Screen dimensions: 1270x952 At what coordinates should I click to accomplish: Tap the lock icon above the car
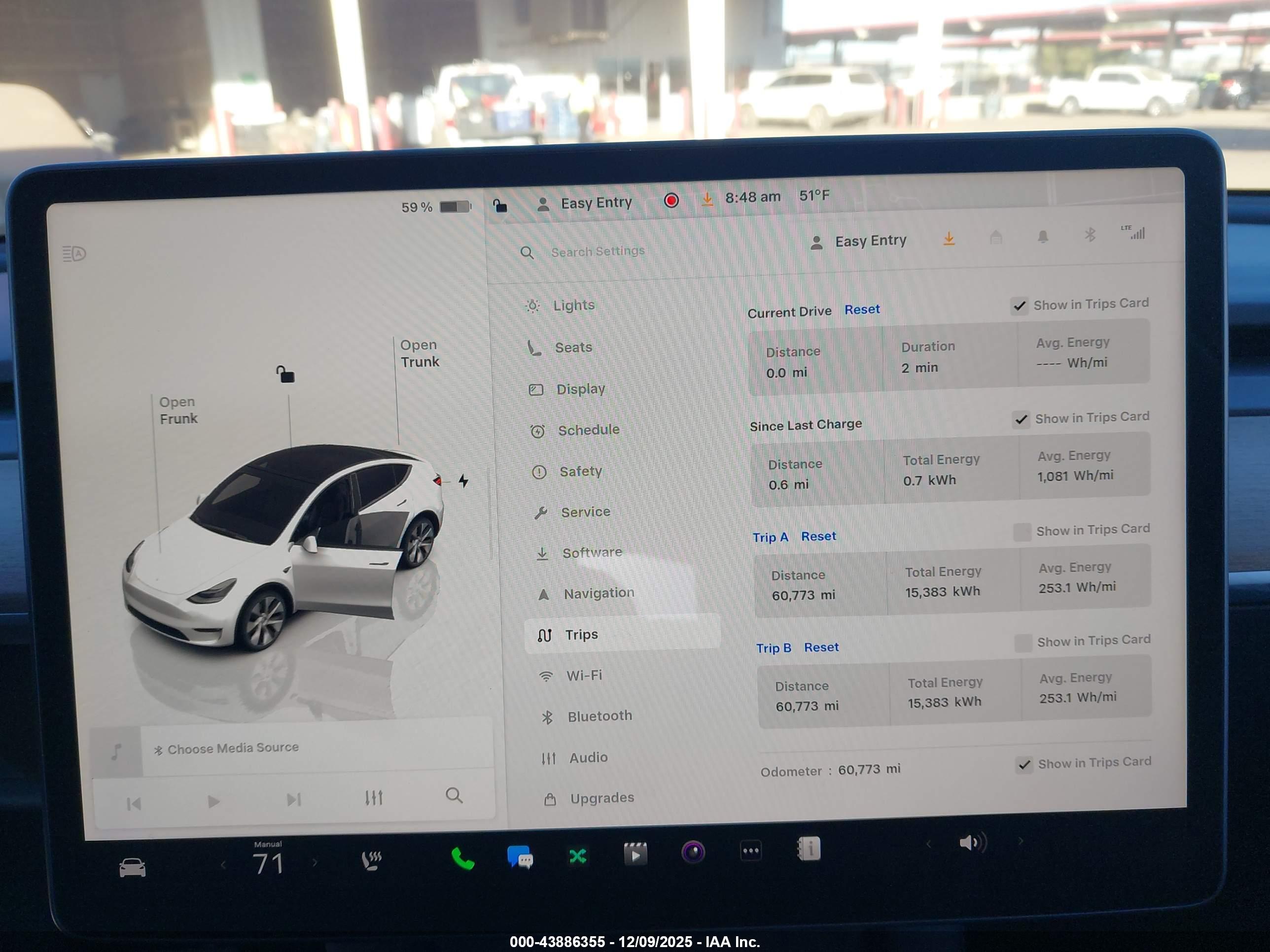click(x=285, y=374)
